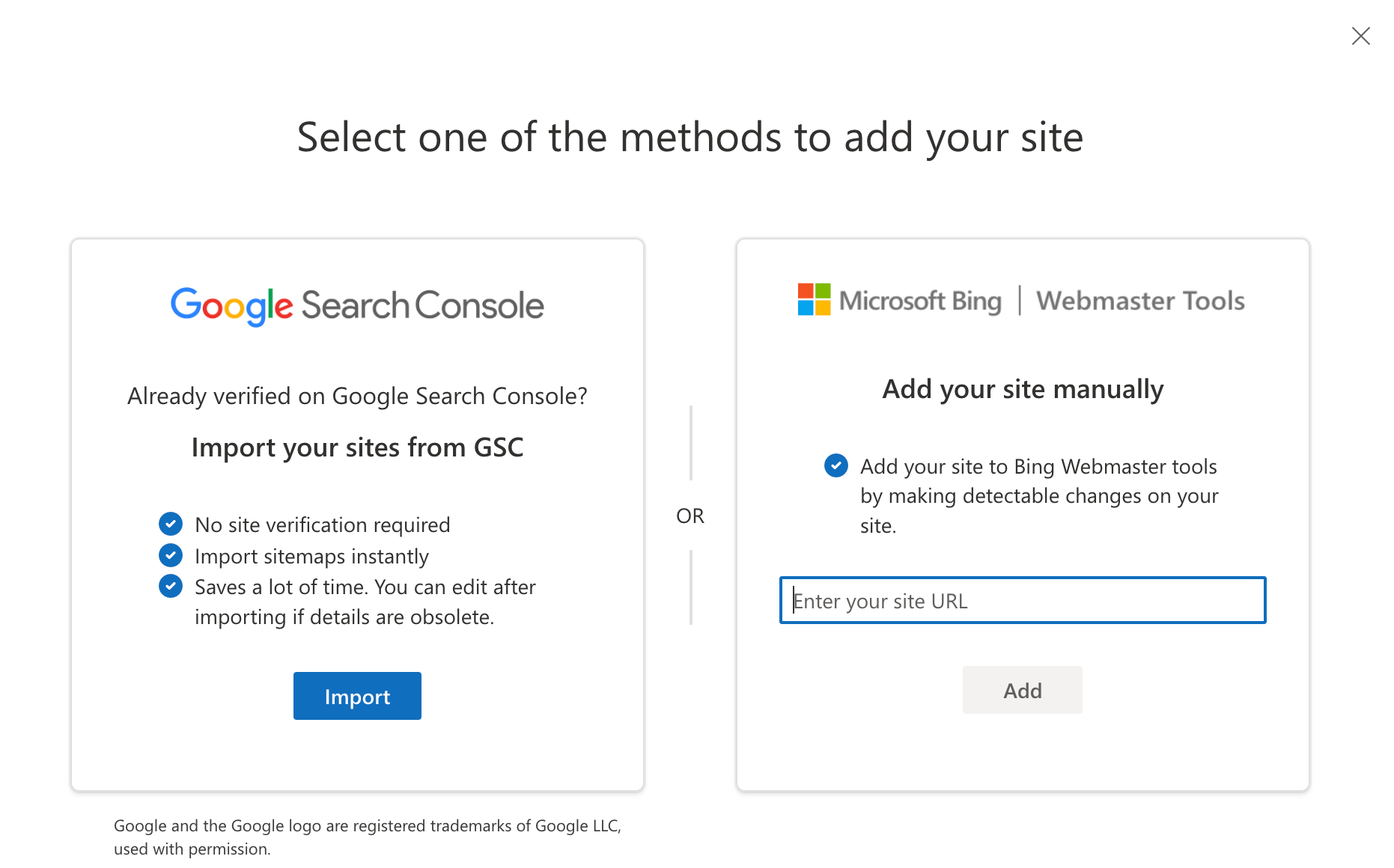Click the Webmaster Tools logo text

(x=1140, y=301)
